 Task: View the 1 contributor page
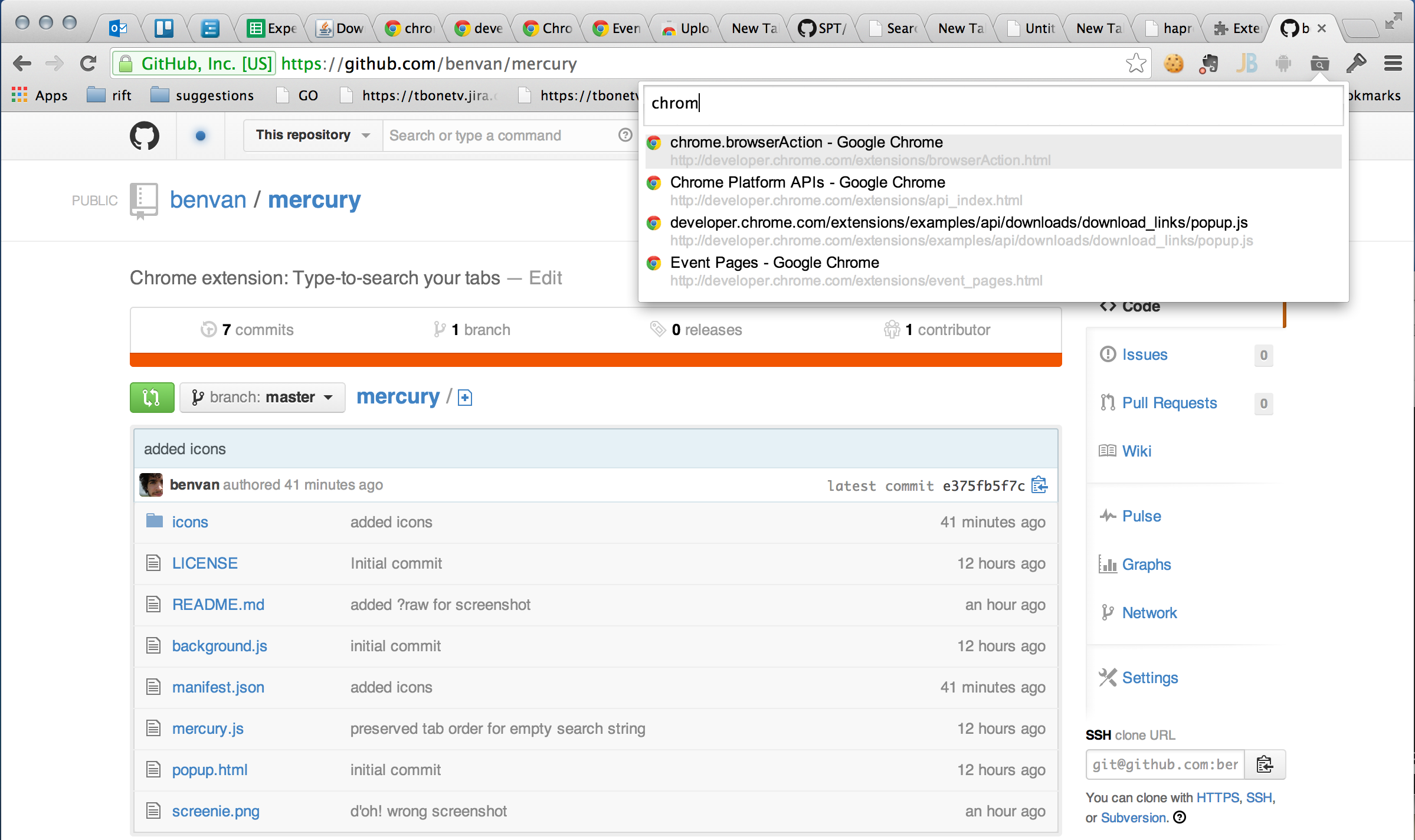937,330
